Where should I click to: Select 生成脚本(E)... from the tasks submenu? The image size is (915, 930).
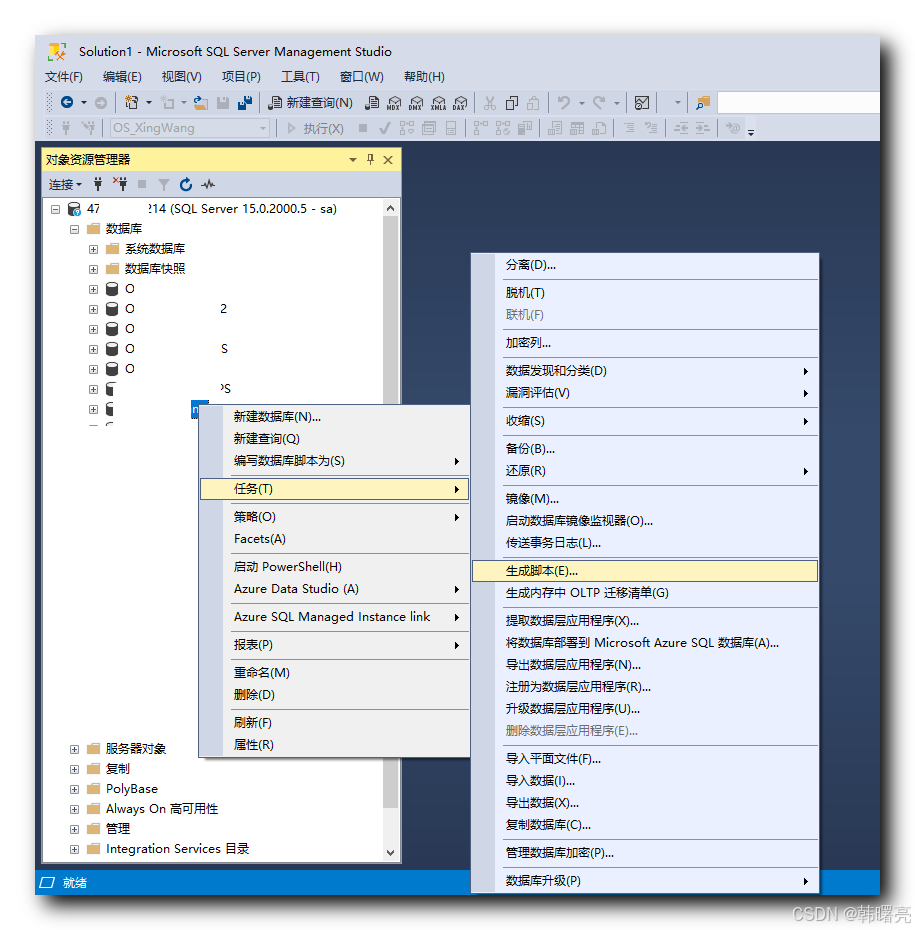pos(645,571)
